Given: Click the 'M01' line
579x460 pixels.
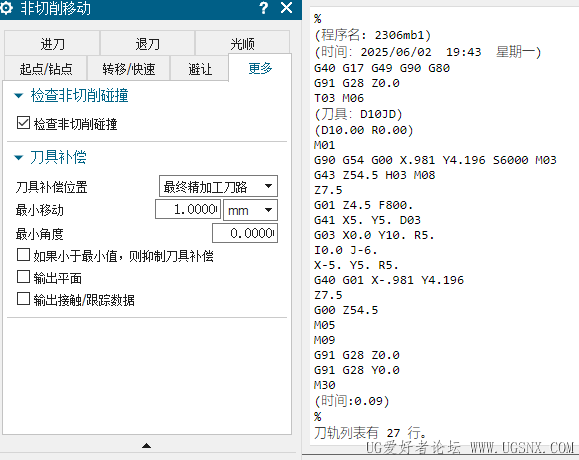Looking at the screenshot, I should click(x=325, y=145).
